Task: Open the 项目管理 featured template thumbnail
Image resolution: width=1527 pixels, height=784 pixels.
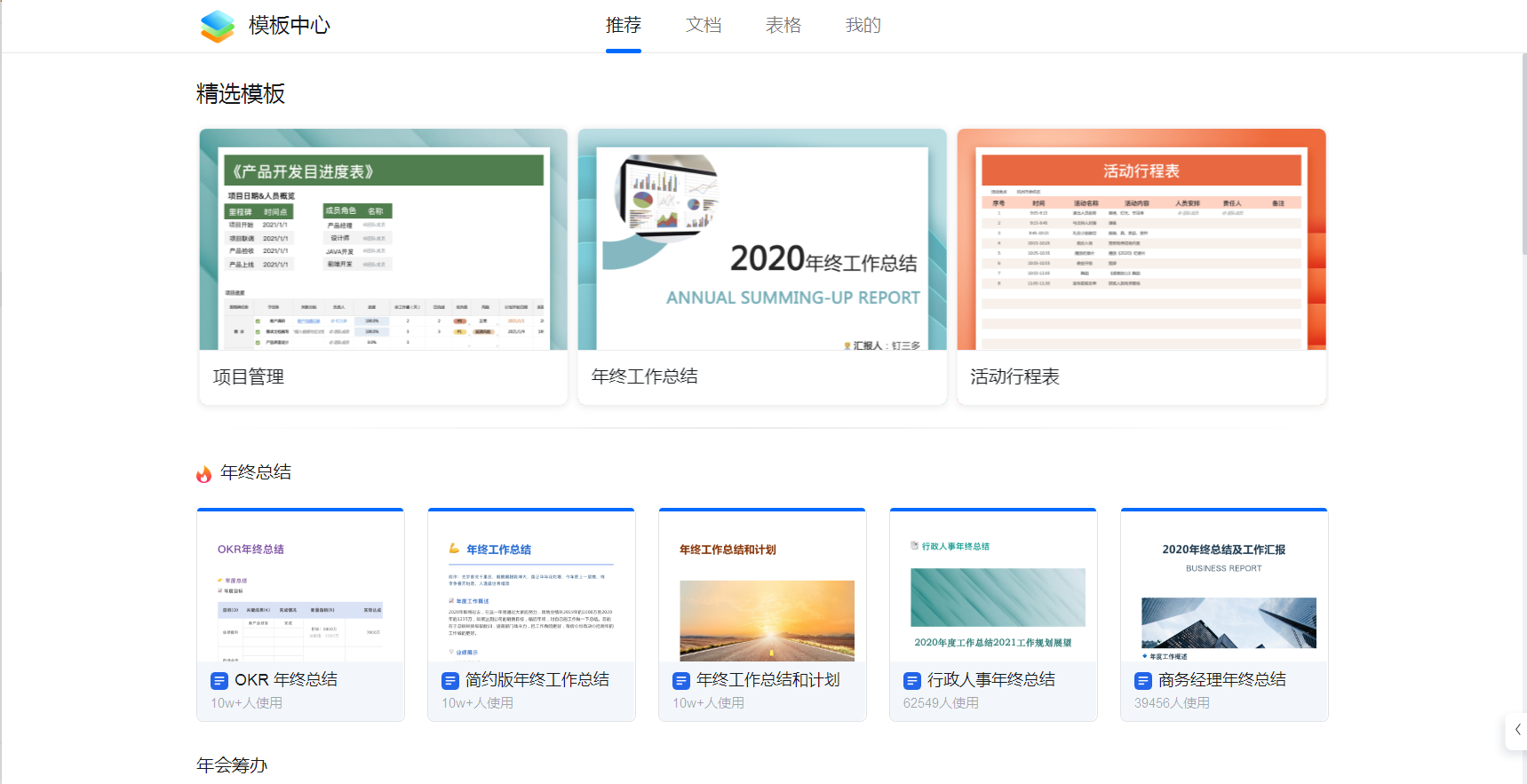Action: coord(383,239)
